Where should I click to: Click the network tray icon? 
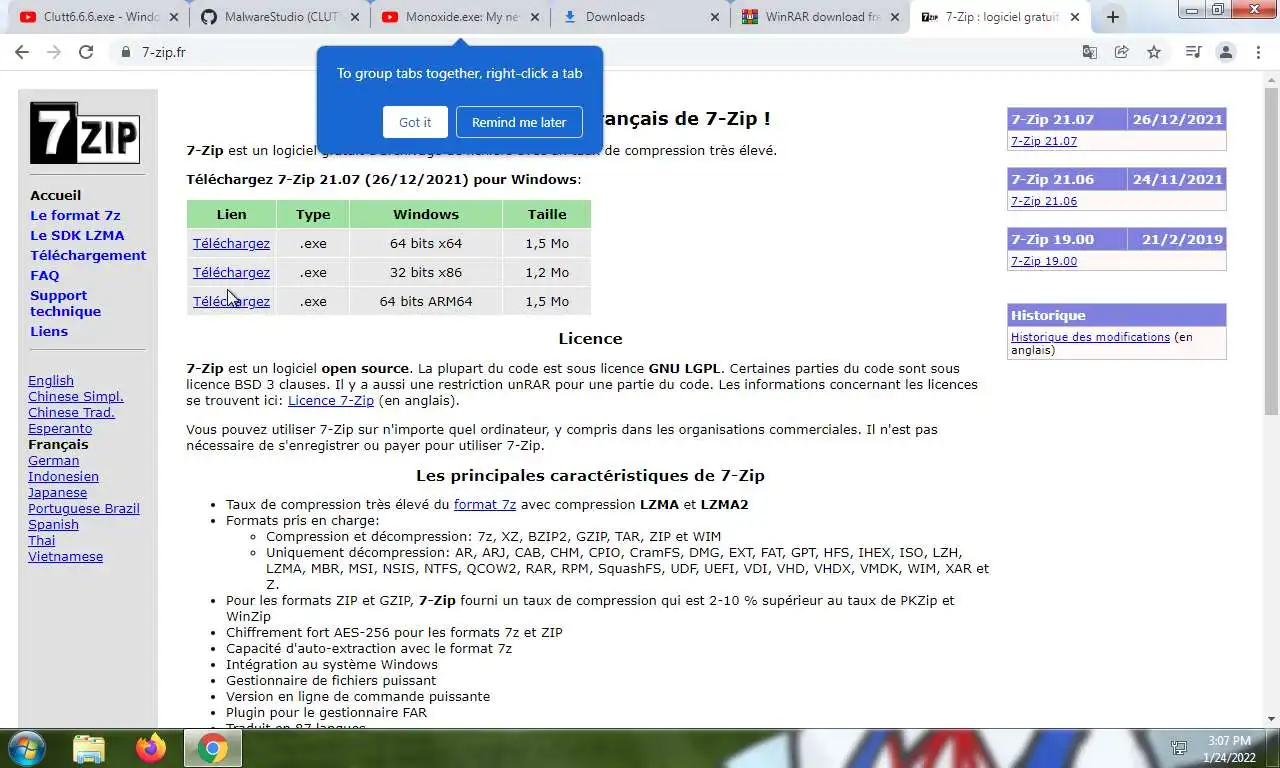coord(1179,748)
